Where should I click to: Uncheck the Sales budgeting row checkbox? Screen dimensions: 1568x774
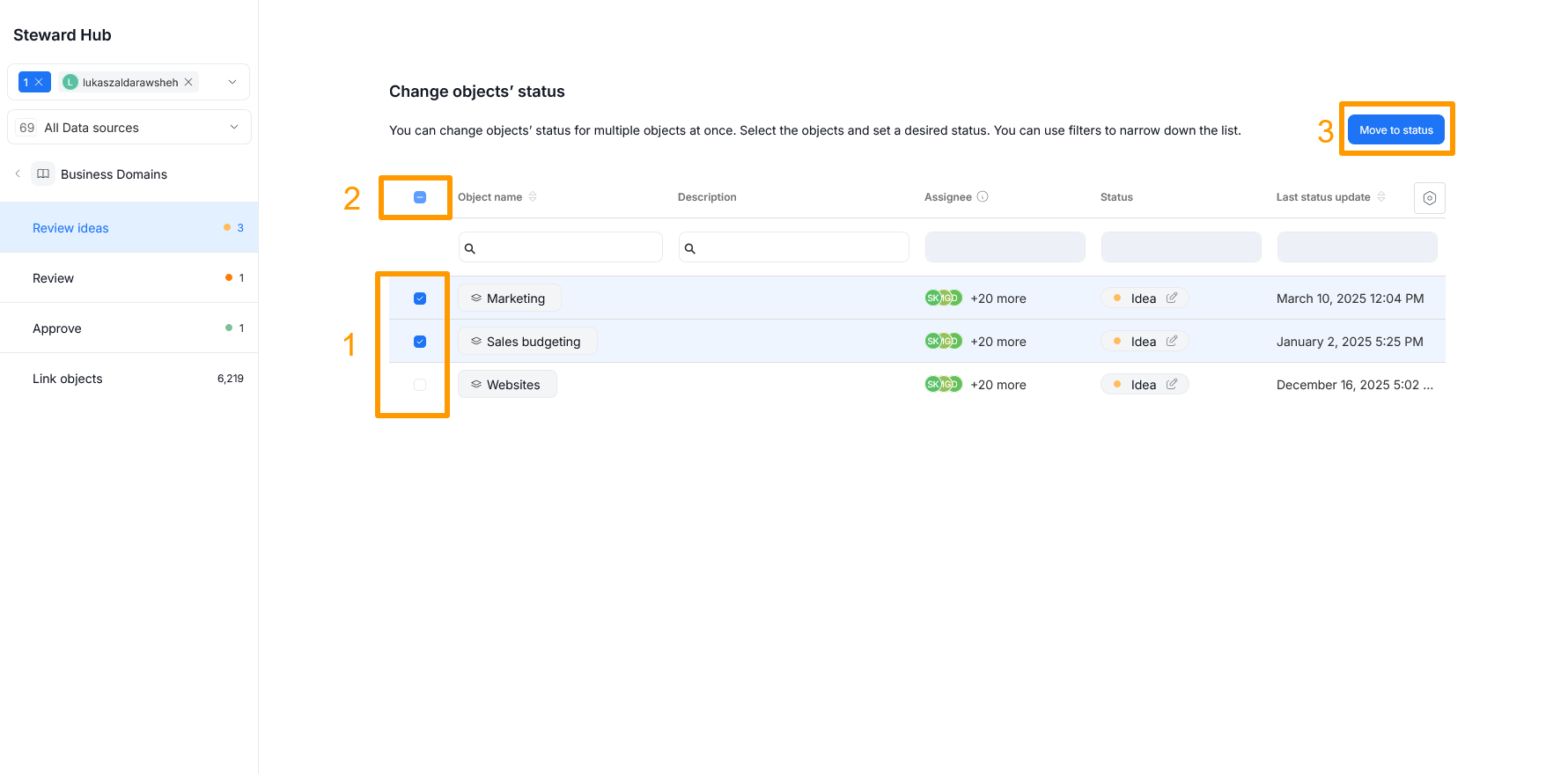[420, 342]
